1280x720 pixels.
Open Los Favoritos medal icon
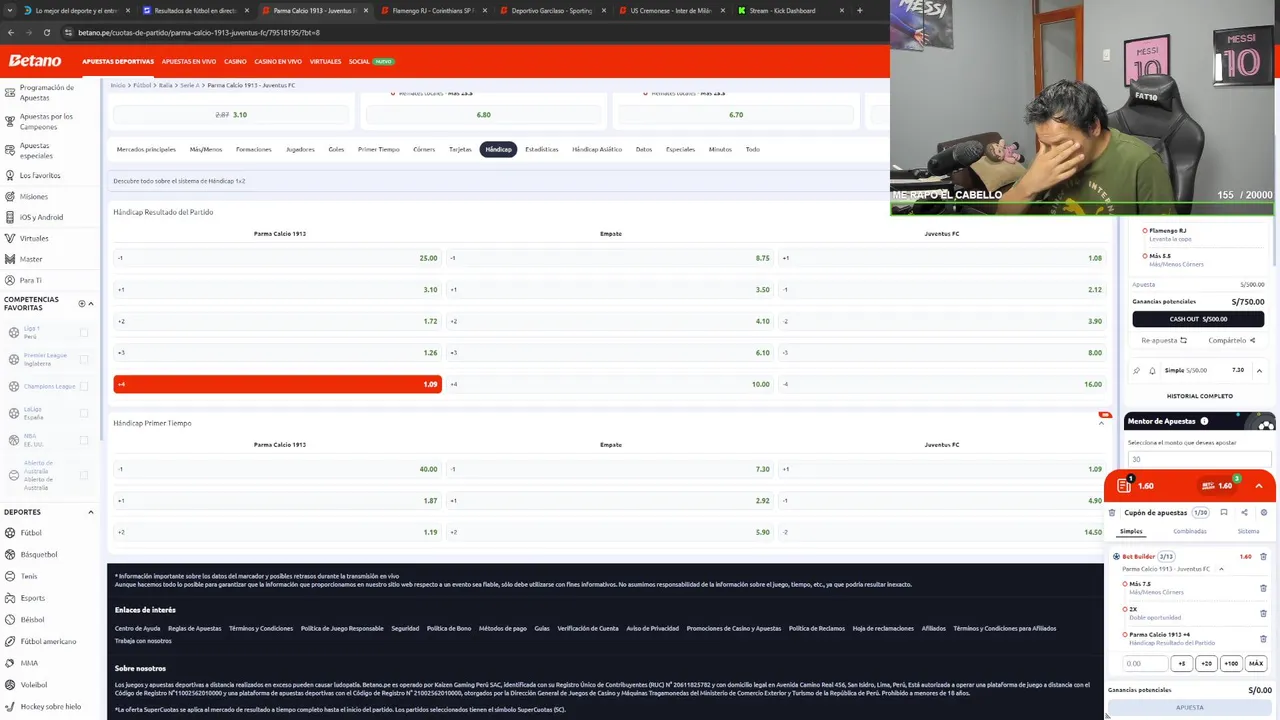[9, 175]
